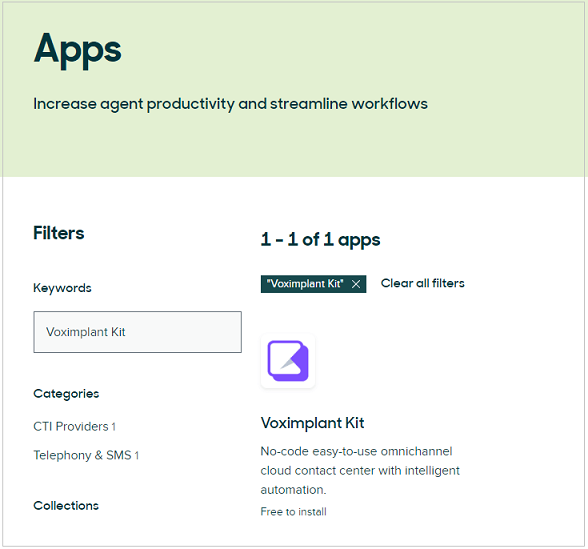Select the Apps page title
This screenshot has width=588, height=549.
click(x=77, y=50)
